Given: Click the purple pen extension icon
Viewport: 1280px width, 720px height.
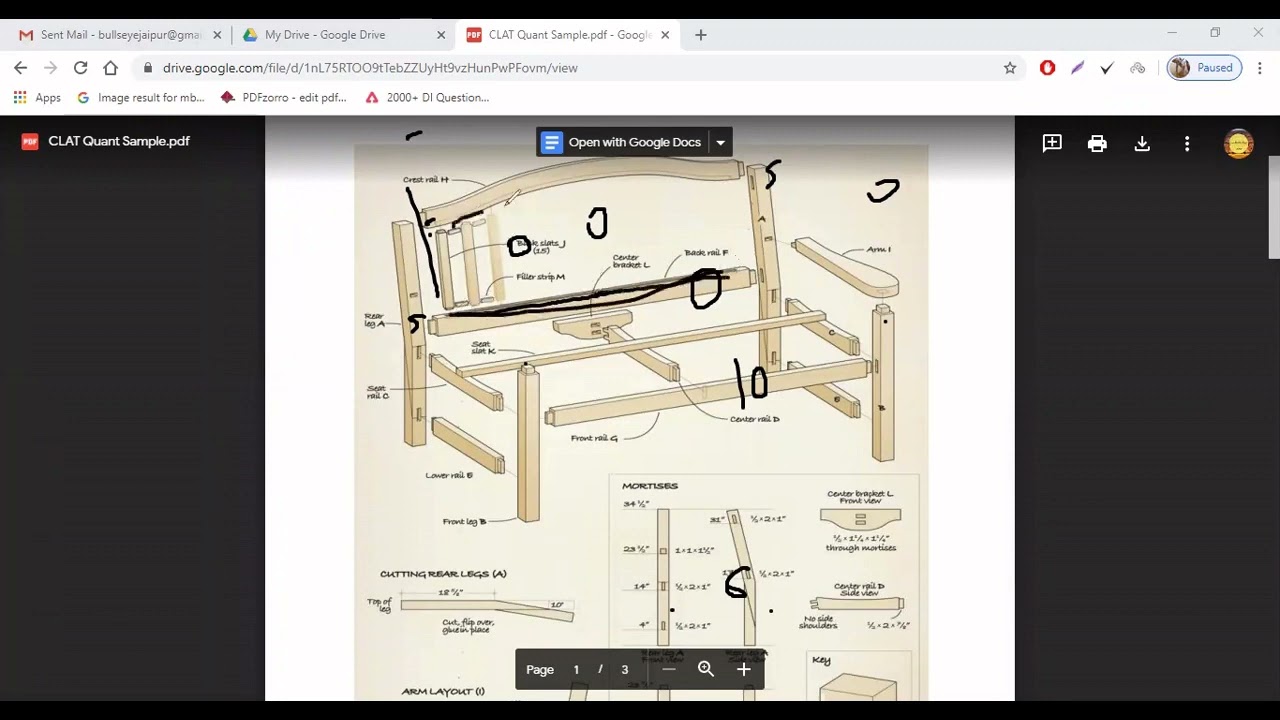Looking at the screenshot, I should pos(1077,68).
